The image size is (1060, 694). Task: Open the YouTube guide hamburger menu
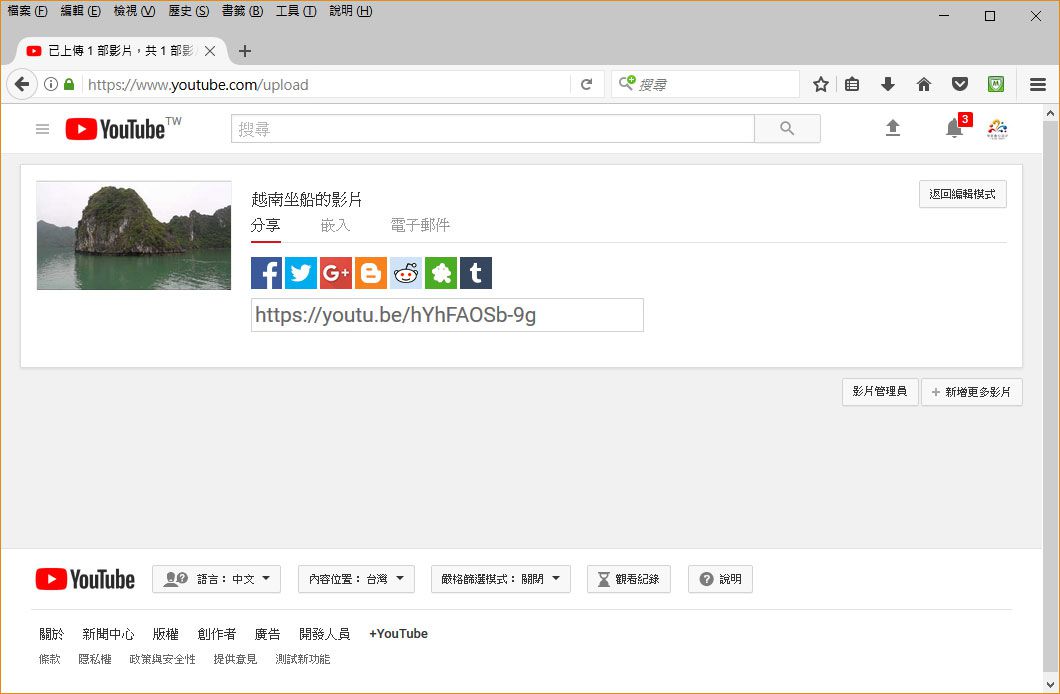coord(41,128)
